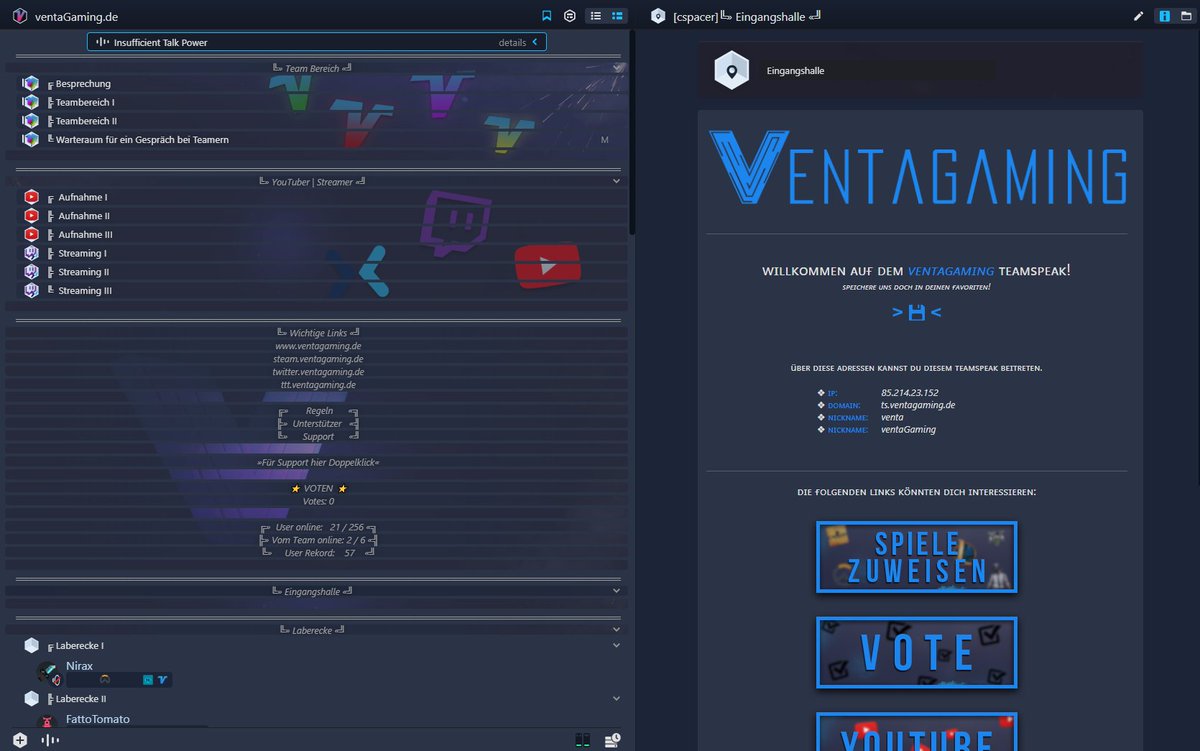Open the Spiele Zuweisen banner
This screenshot has height=751, width=1200.
pyautogui.click(x=916, y=557)
